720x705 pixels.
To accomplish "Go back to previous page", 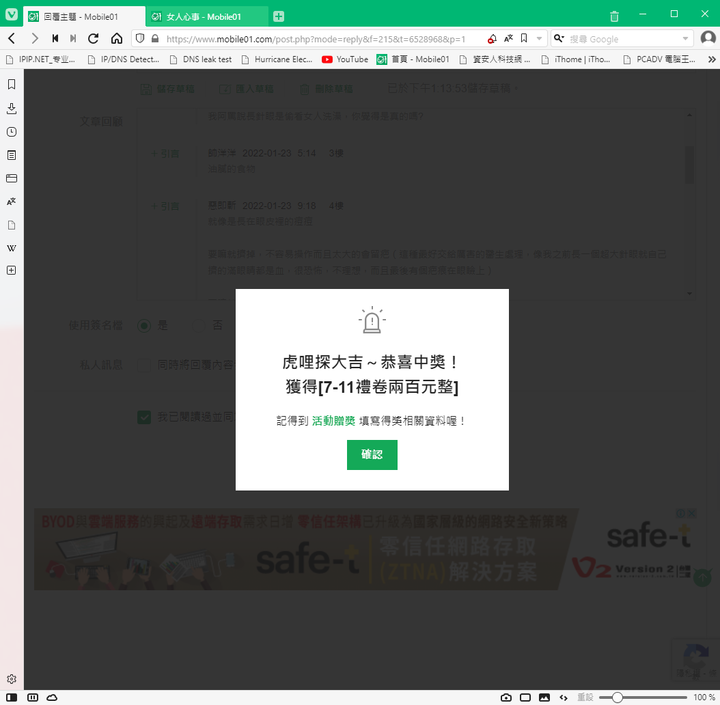I will point(12,39).
